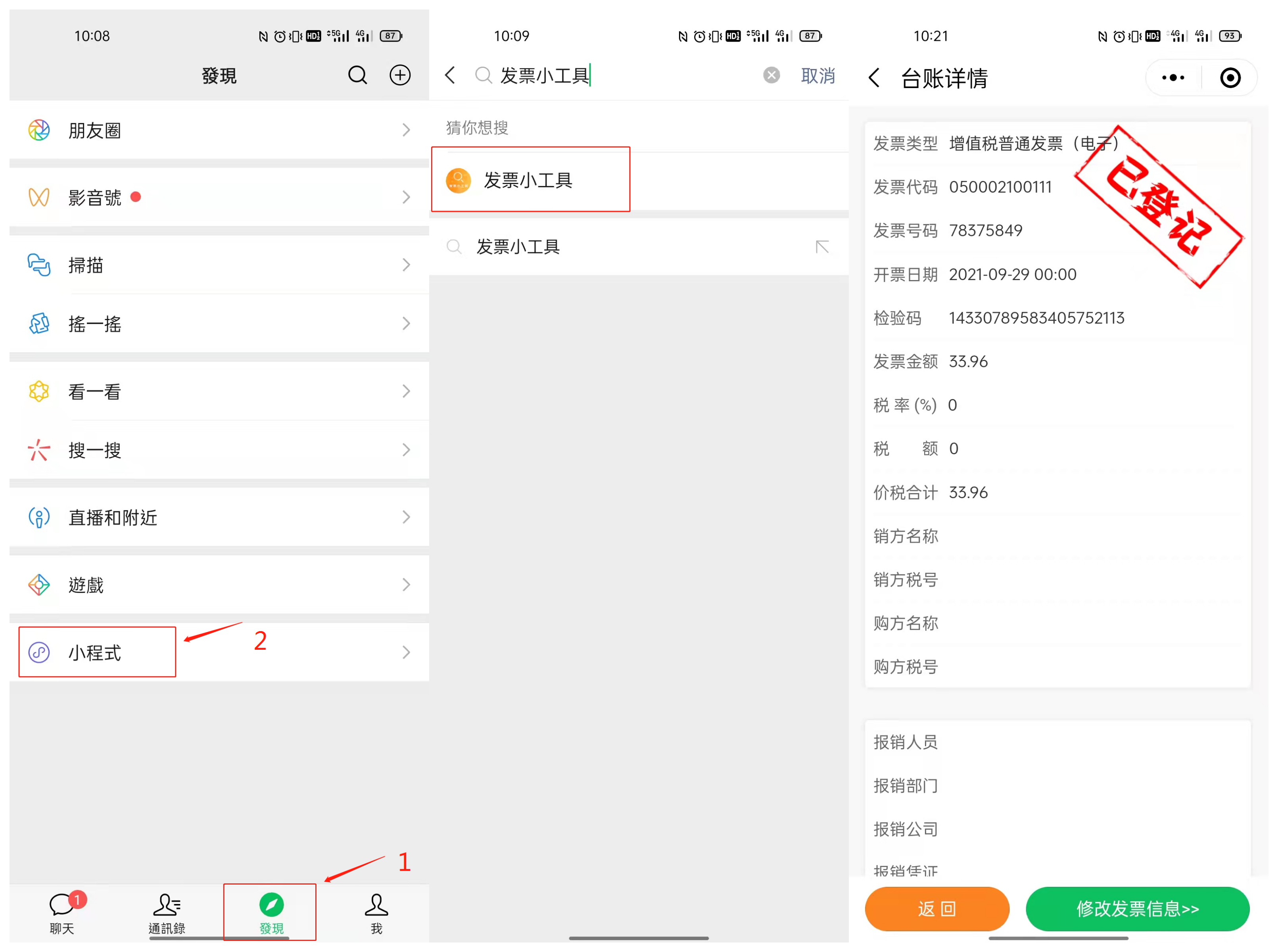Expand the 直播和附近 entry chevron
Screen dimensions: 1278x952
407,517
